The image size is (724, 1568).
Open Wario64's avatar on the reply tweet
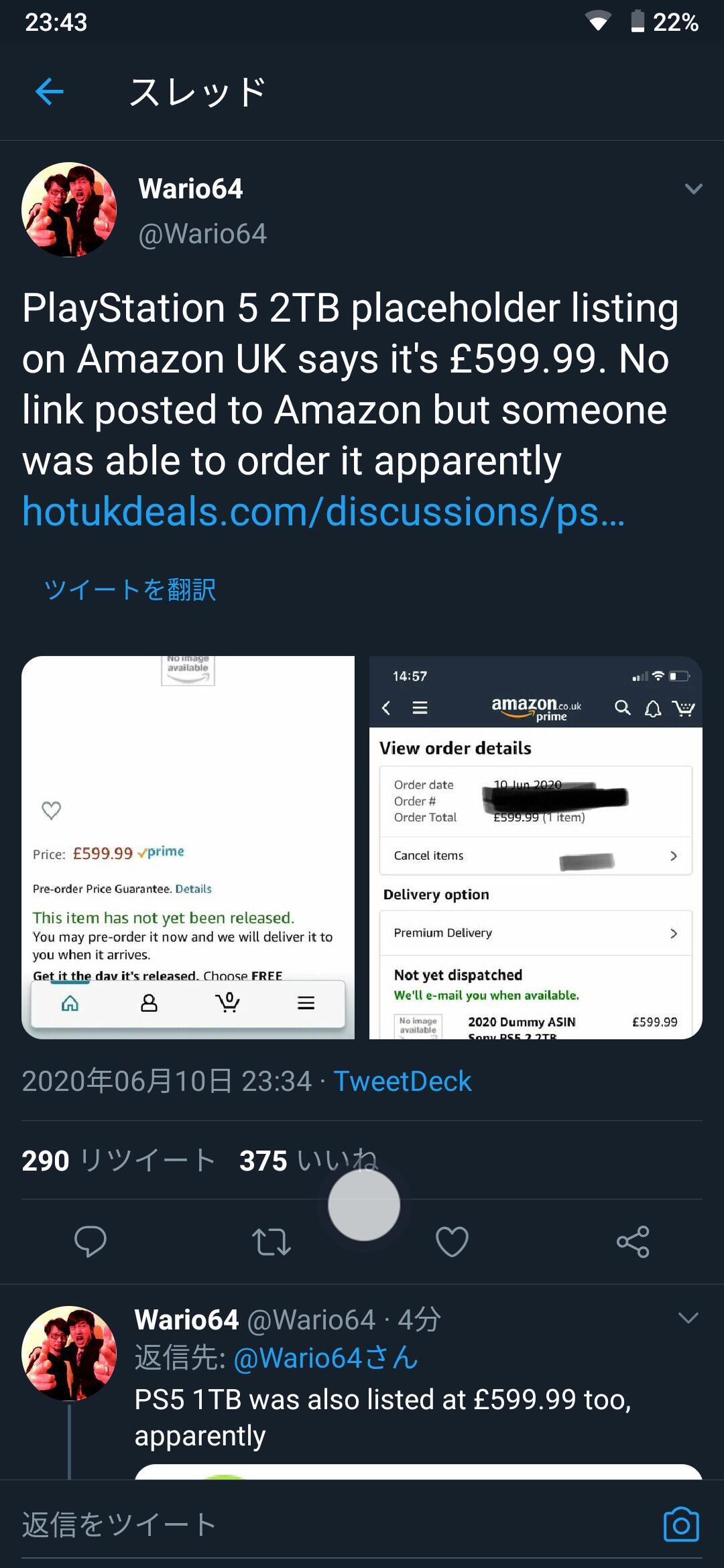coord(69,1354)
